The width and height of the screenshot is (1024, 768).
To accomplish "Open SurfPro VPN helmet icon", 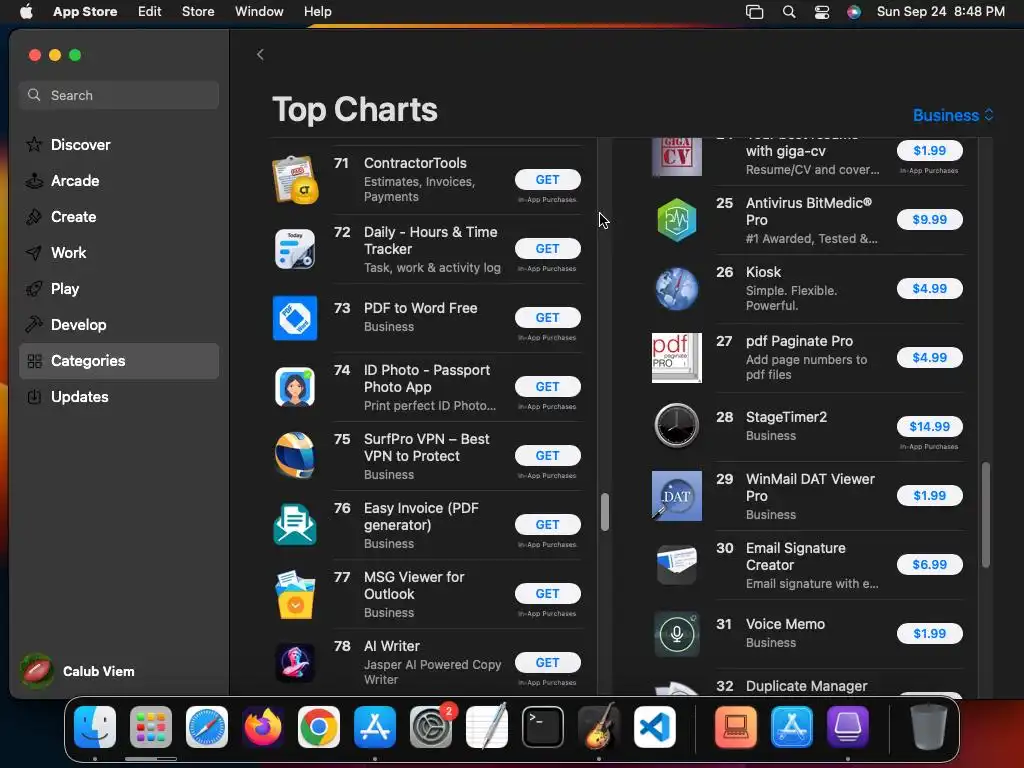I will click(x=295, y=455).
